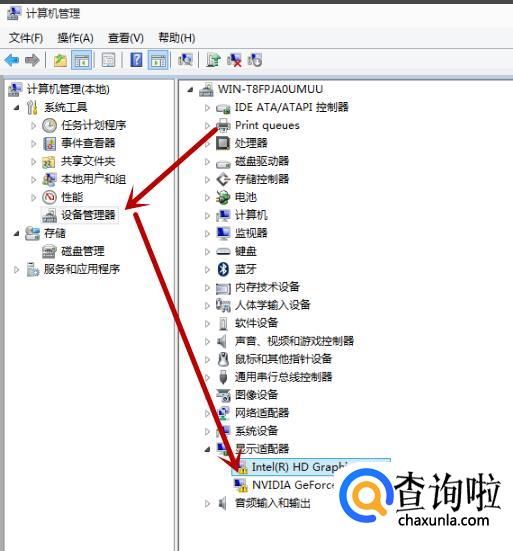Expand the 服务和应用程序 node

coord(16,270)
